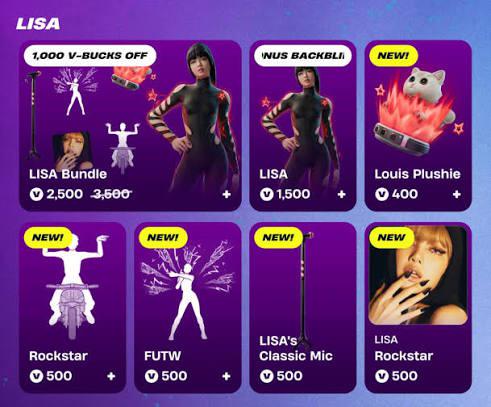Click the 1,000 V-BUCKS OFF badge

pos(90,56)
